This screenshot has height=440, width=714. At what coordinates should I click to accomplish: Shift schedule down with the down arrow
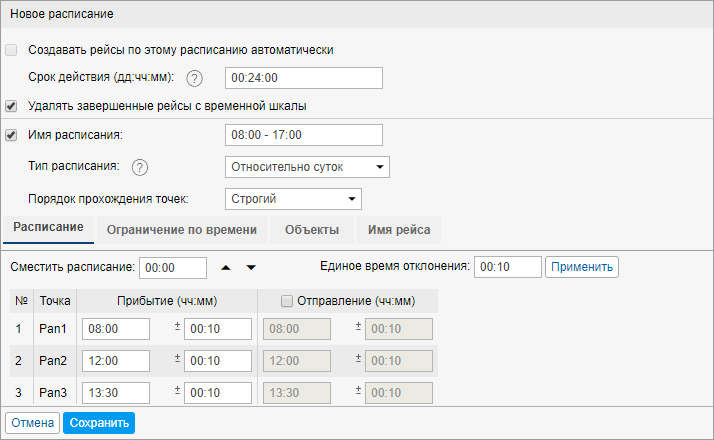point(251,267)
